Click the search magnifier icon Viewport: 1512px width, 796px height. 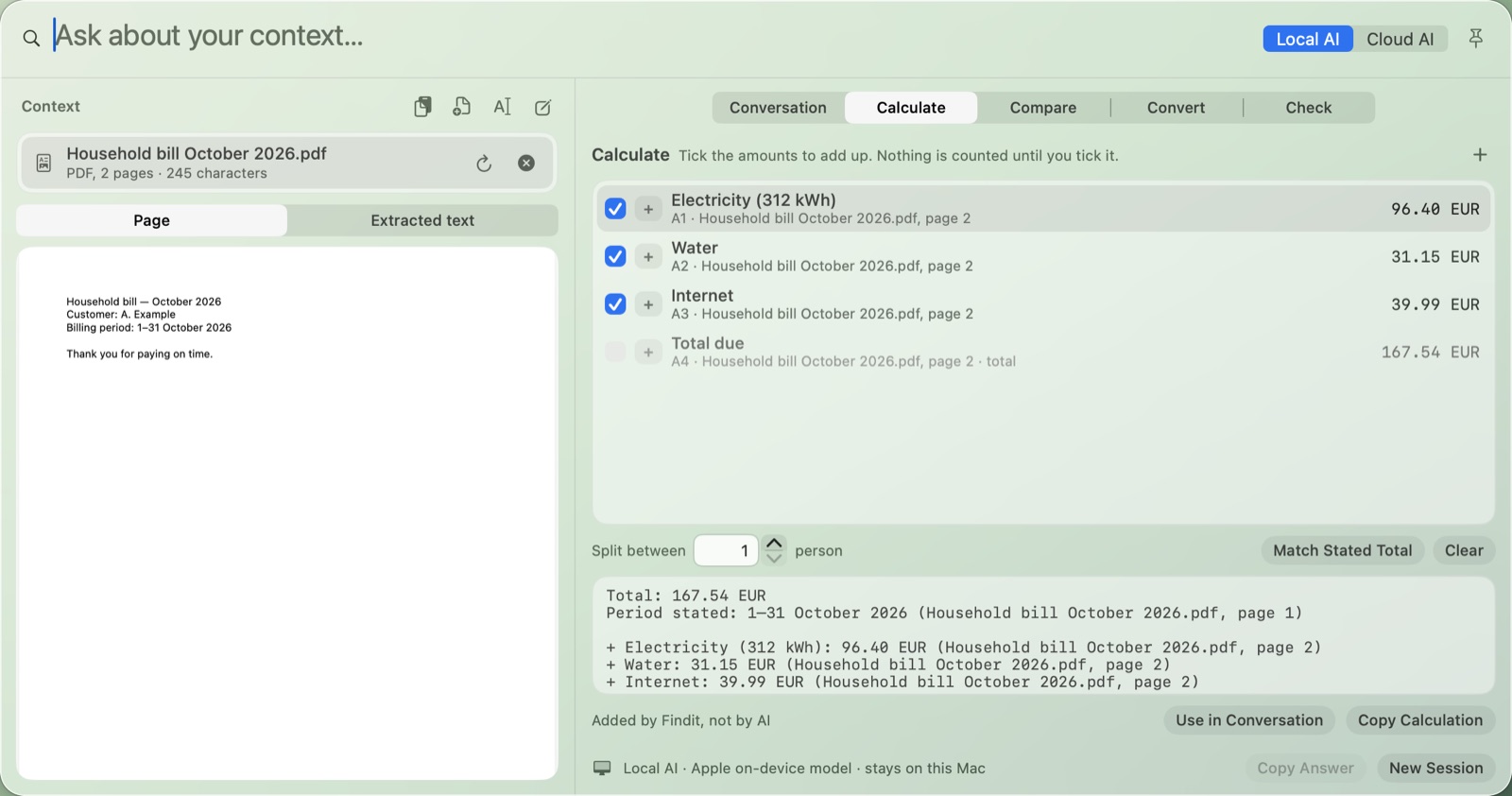pos(31,38)
